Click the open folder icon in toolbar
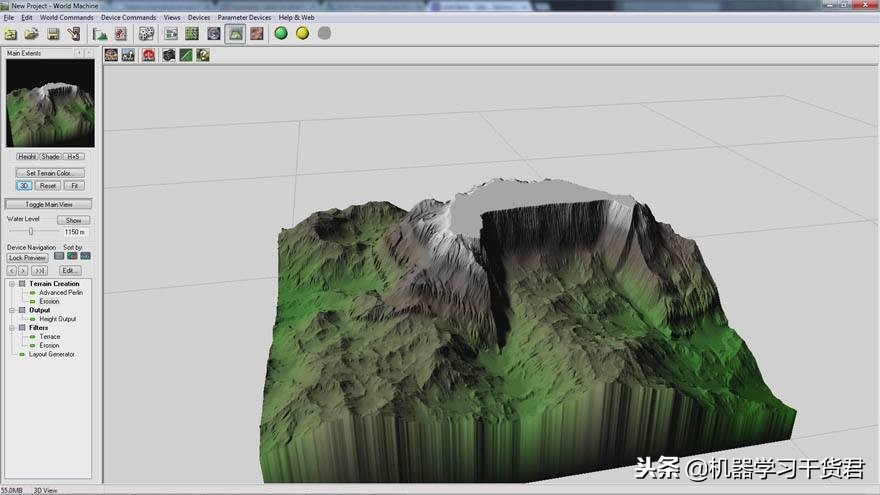The image size is (880, 495). coord(32,34)
